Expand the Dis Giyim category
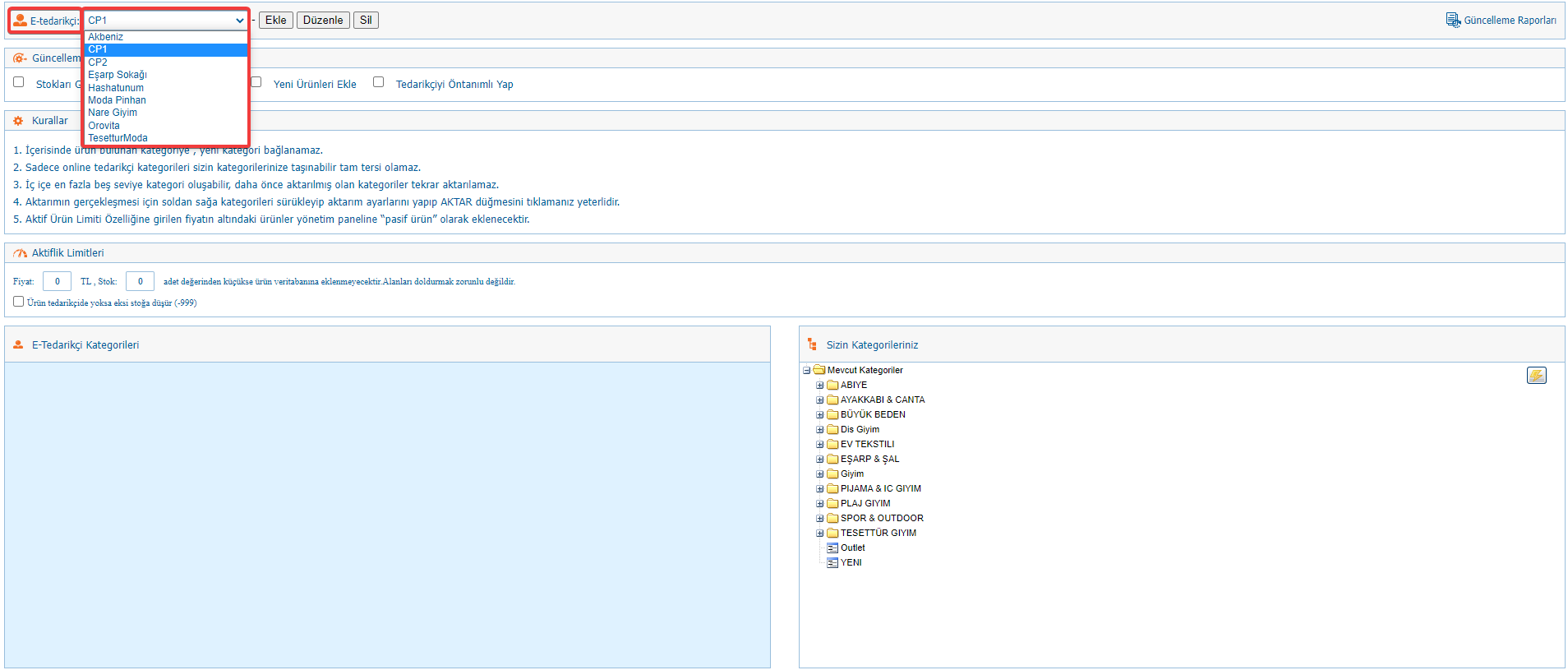 (x=820, y=430)
